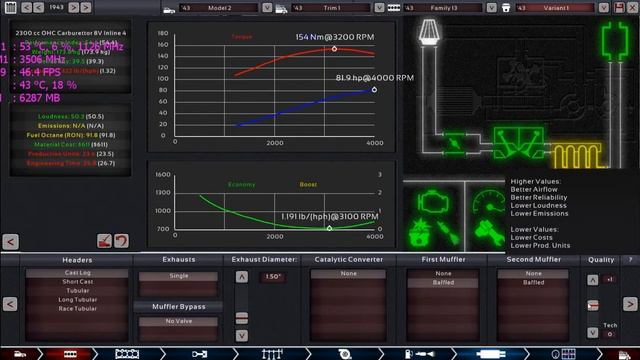Increase exhaust diameter with up arrow
The image size is (640, 360).
coord(242,277)
